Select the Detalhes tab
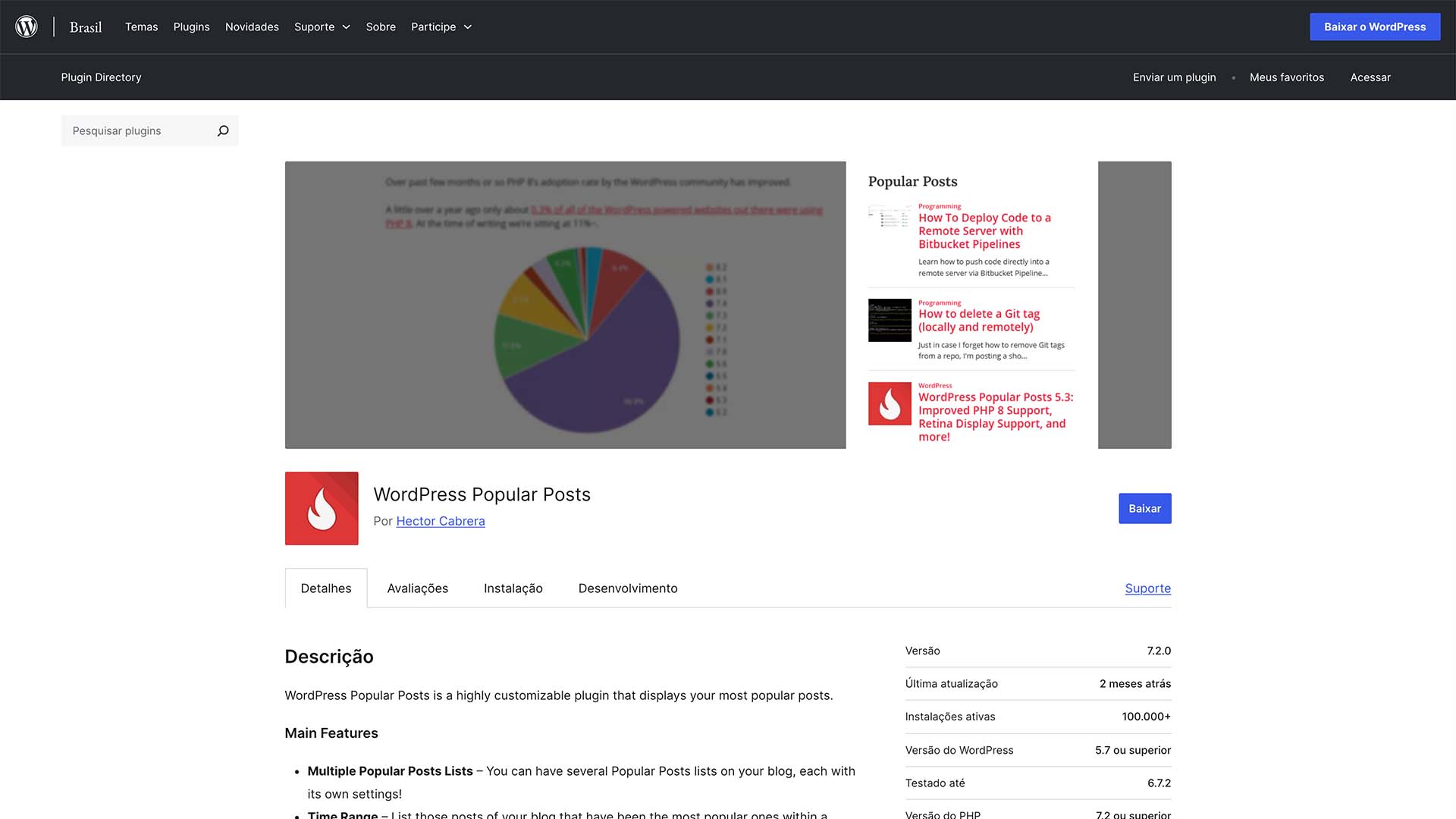The image size is (1456, 819). click(326, 588)
